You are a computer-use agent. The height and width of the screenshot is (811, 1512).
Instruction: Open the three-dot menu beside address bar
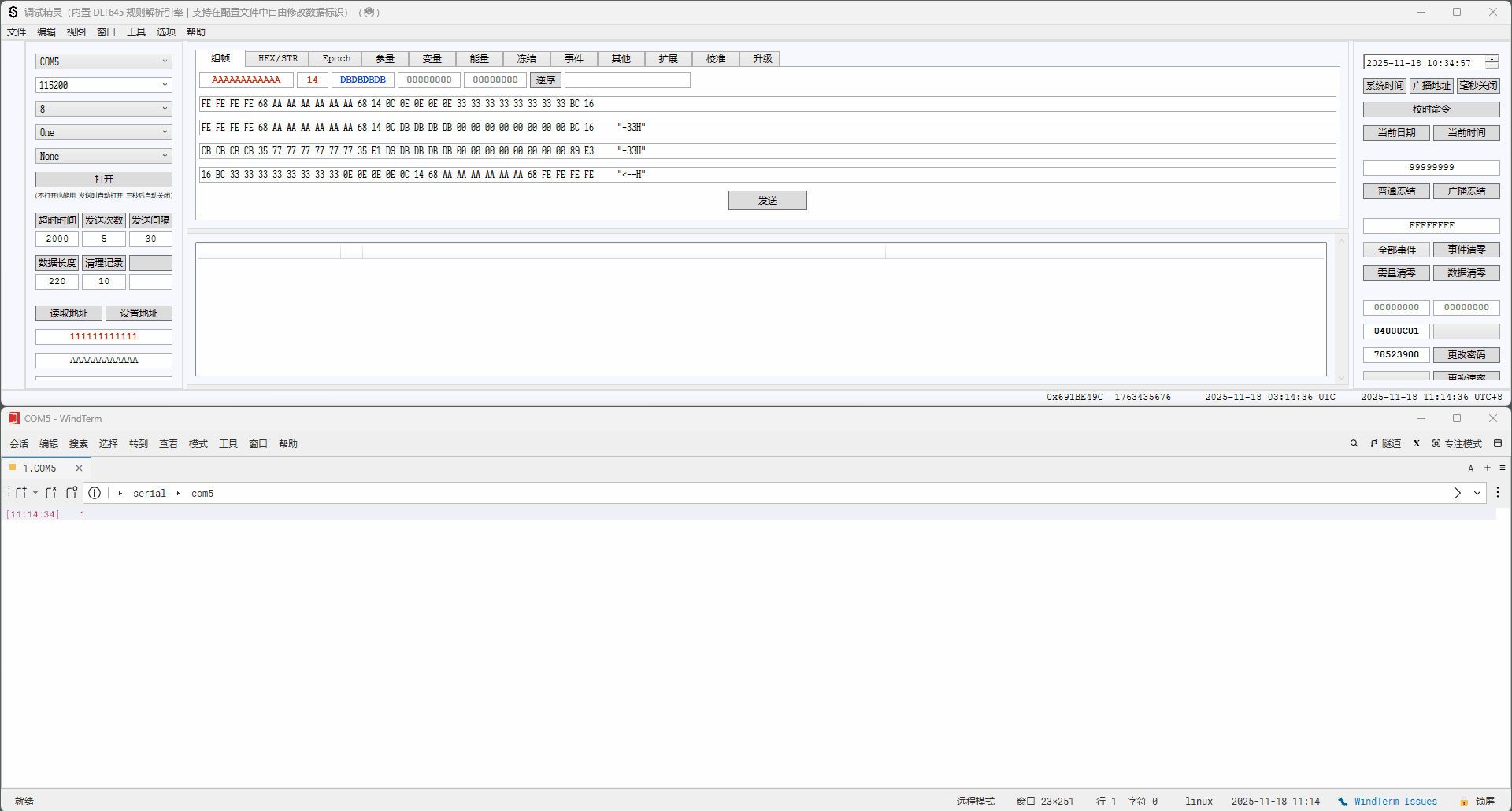pos(1497,493)
